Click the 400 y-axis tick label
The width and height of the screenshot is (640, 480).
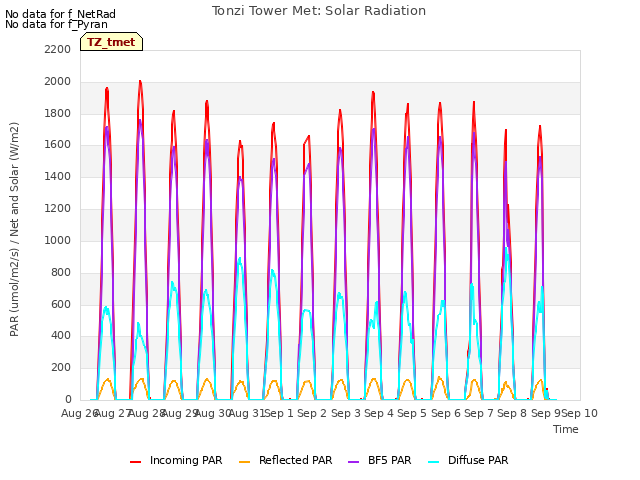61,336
